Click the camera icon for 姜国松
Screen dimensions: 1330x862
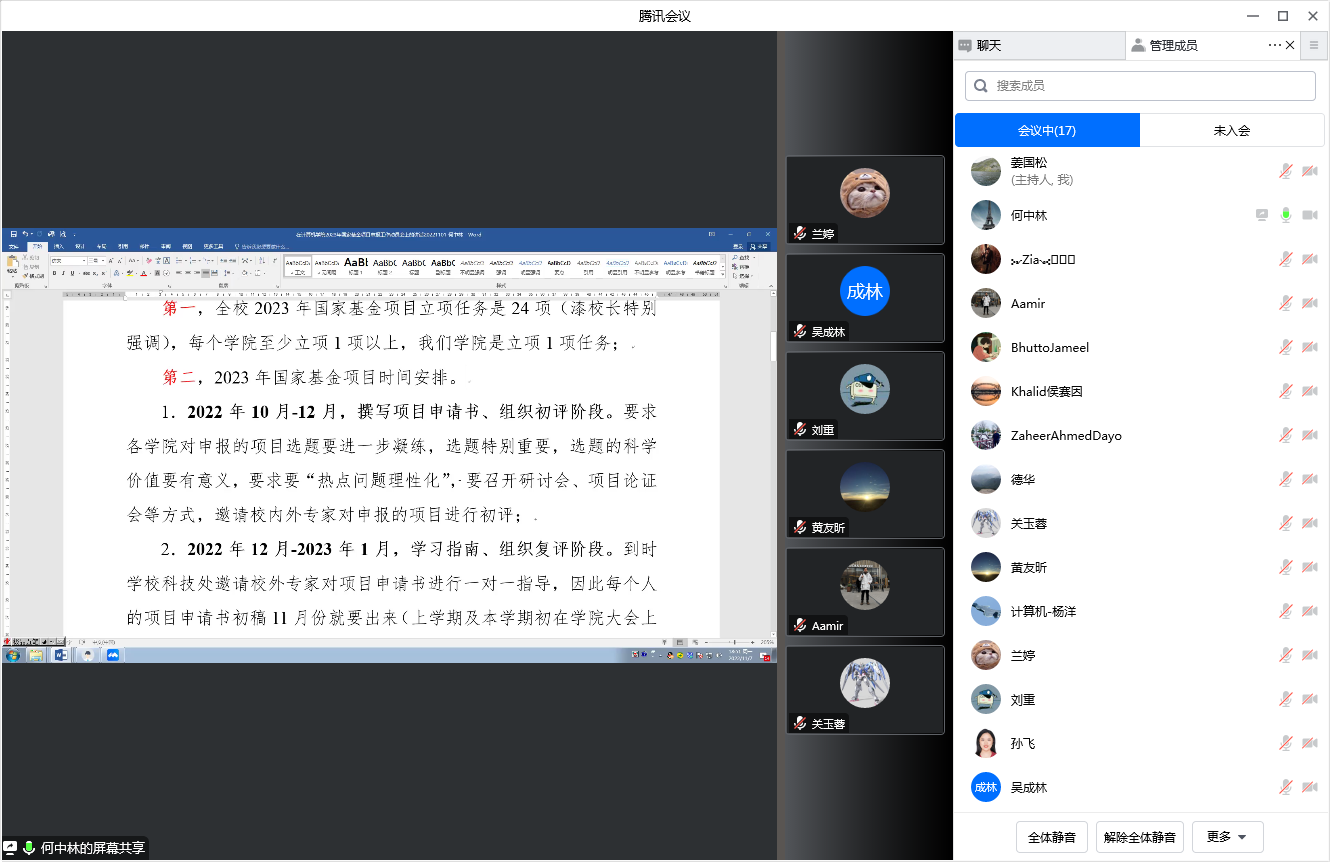tap(1309, 172)
